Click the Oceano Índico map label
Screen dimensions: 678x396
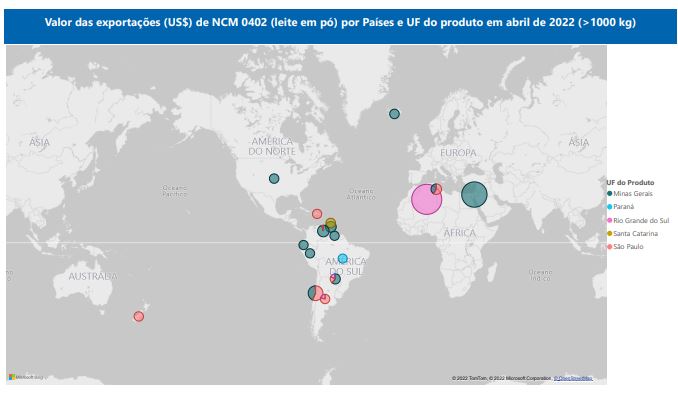(540, 275)
